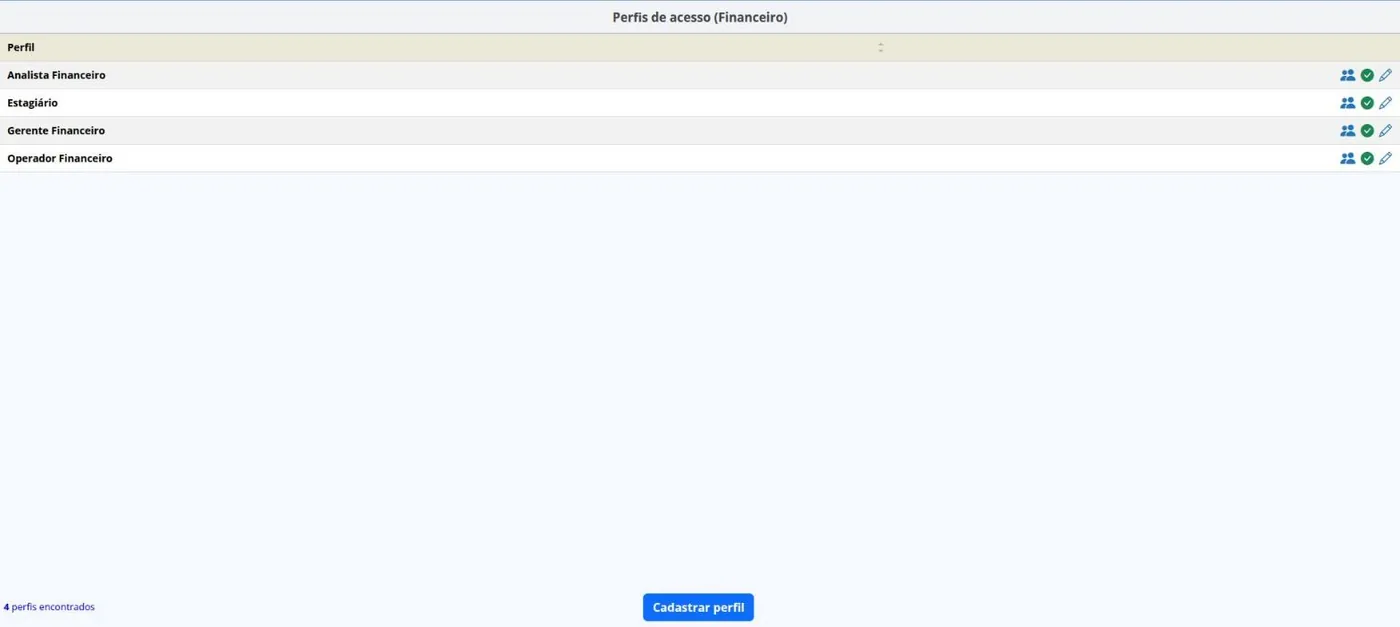Click the 4 perfis encontrados text

49,607
